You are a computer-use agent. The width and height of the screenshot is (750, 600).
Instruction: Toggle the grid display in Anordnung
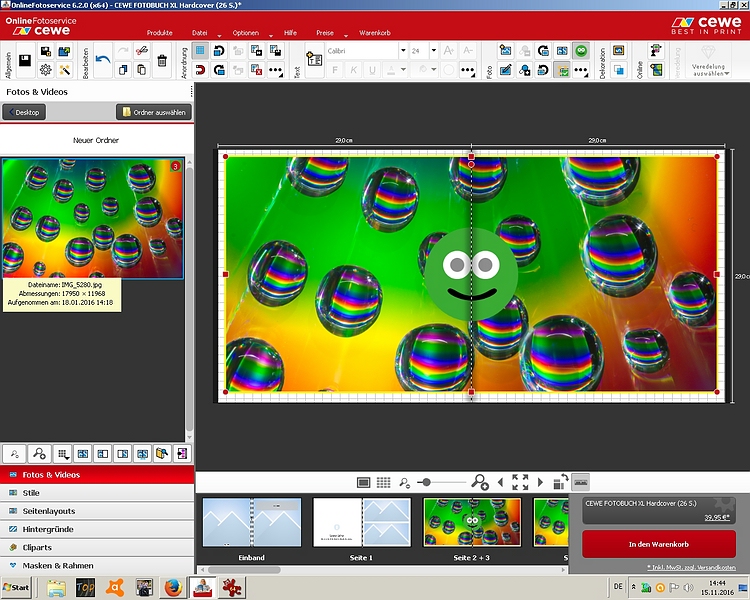point(200,50)
